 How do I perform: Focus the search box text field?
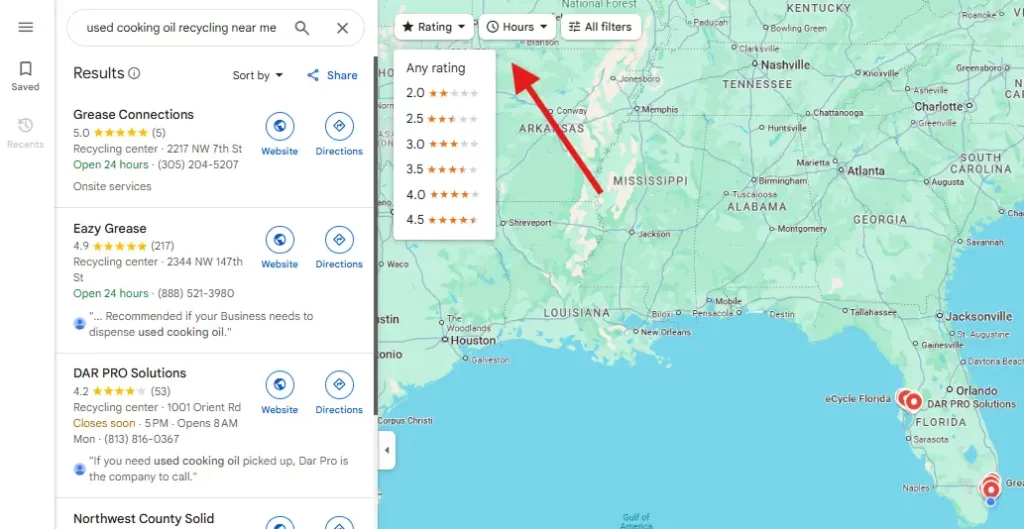(x=181, y=28)
